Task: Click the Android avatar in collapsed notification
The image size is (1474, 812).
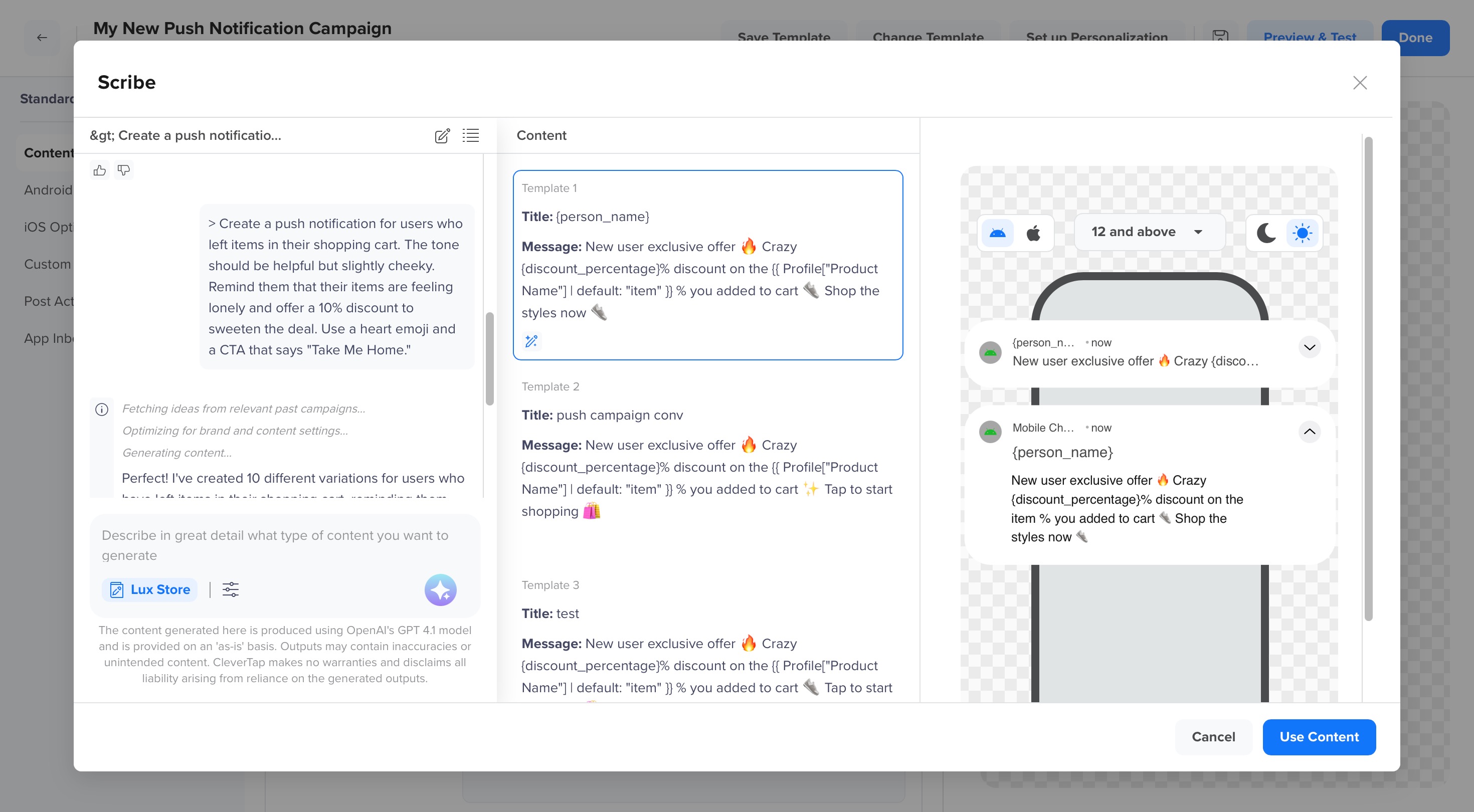Action: point(990,352)
